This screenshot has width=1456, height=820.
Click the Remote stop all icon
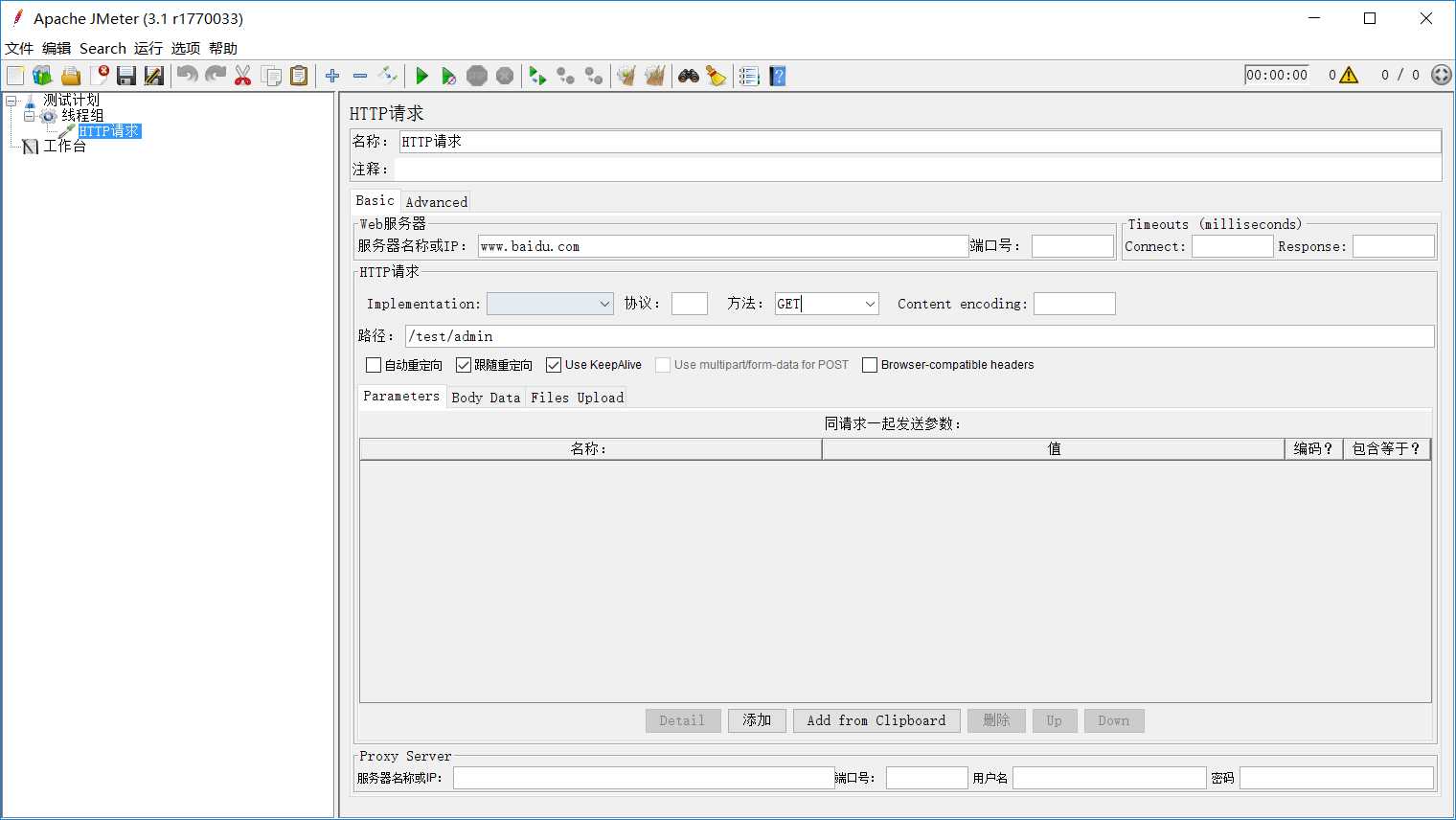pos(566,76)
